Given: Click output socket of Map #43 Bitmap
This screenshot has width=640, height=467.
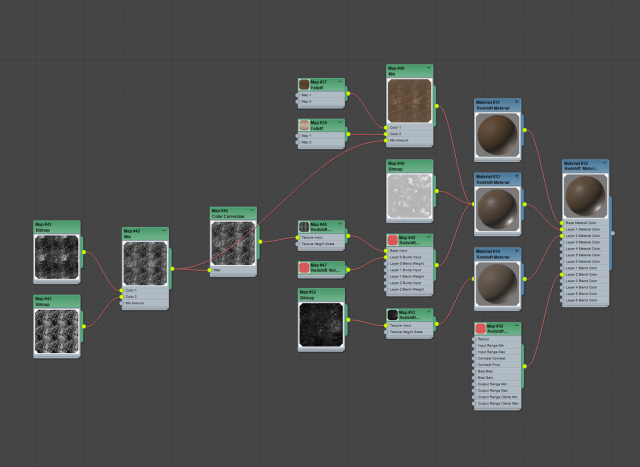Looking at the screenshot, I should click(84, 326).
